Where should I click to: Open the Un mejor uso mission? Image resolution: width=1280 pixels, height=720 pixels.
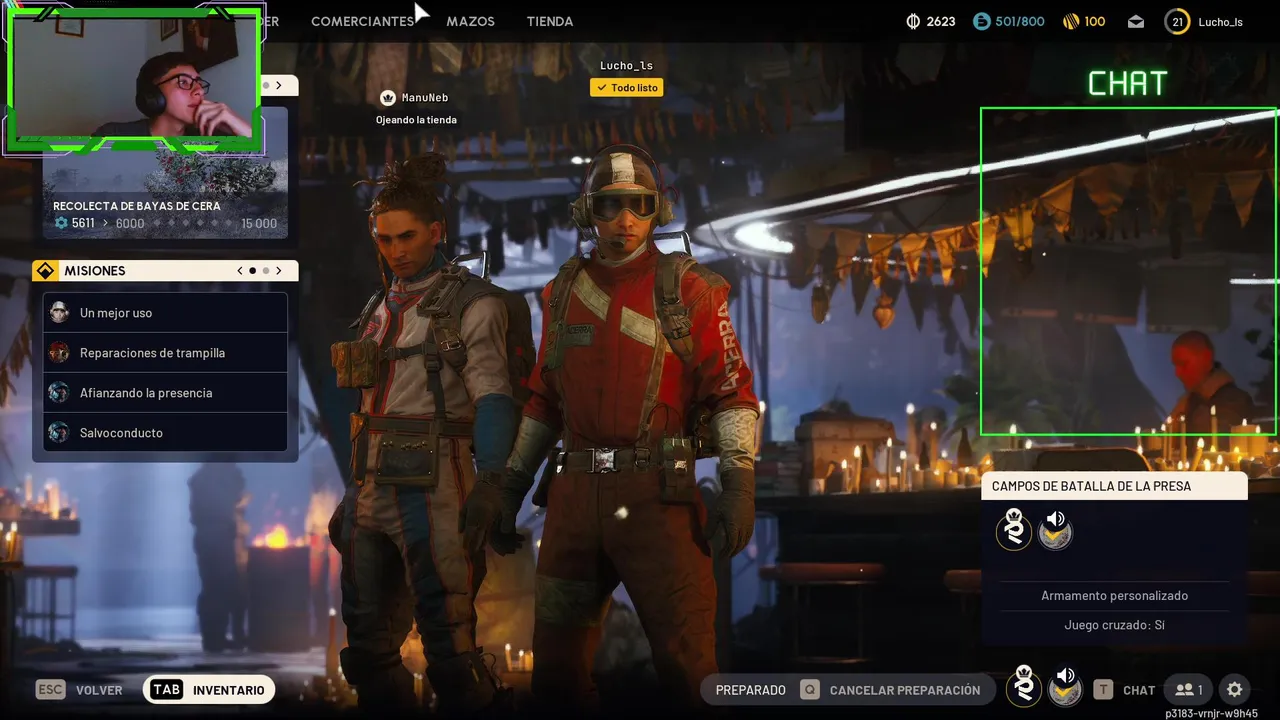pyautogui.click(x=165, y=312)
